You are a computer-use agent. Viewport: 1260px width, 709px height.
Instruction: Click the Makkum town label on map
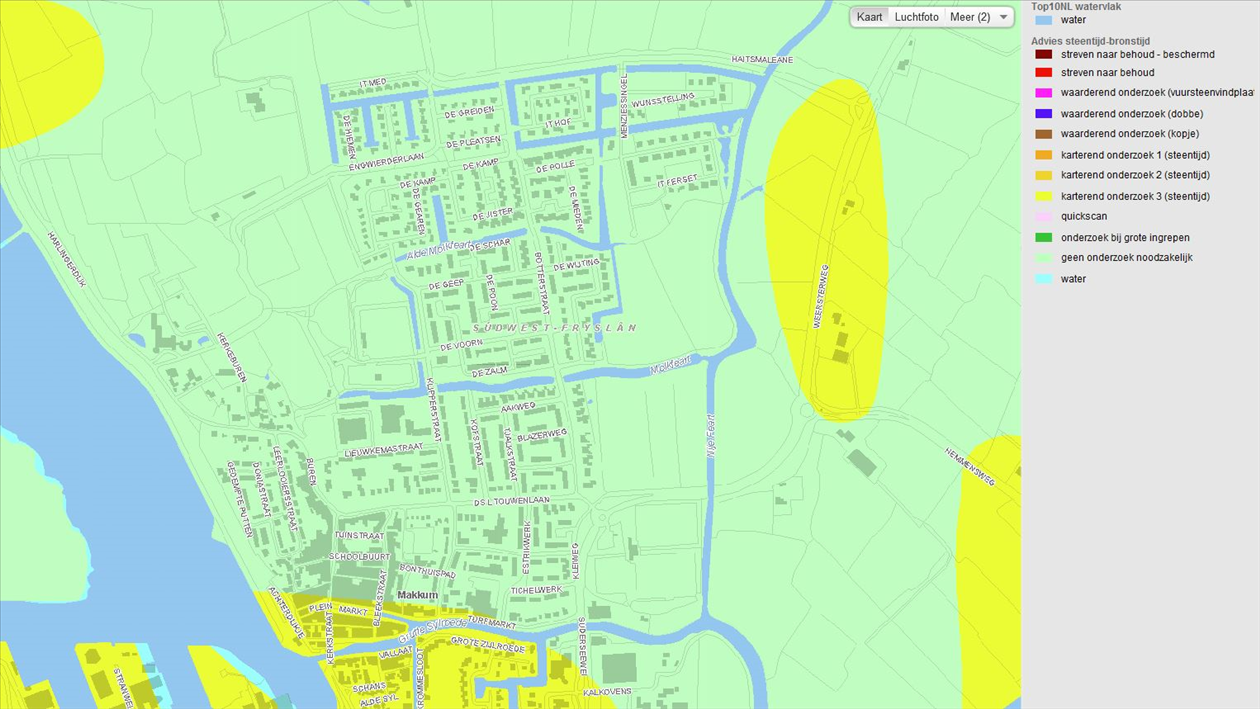point(417,596)
